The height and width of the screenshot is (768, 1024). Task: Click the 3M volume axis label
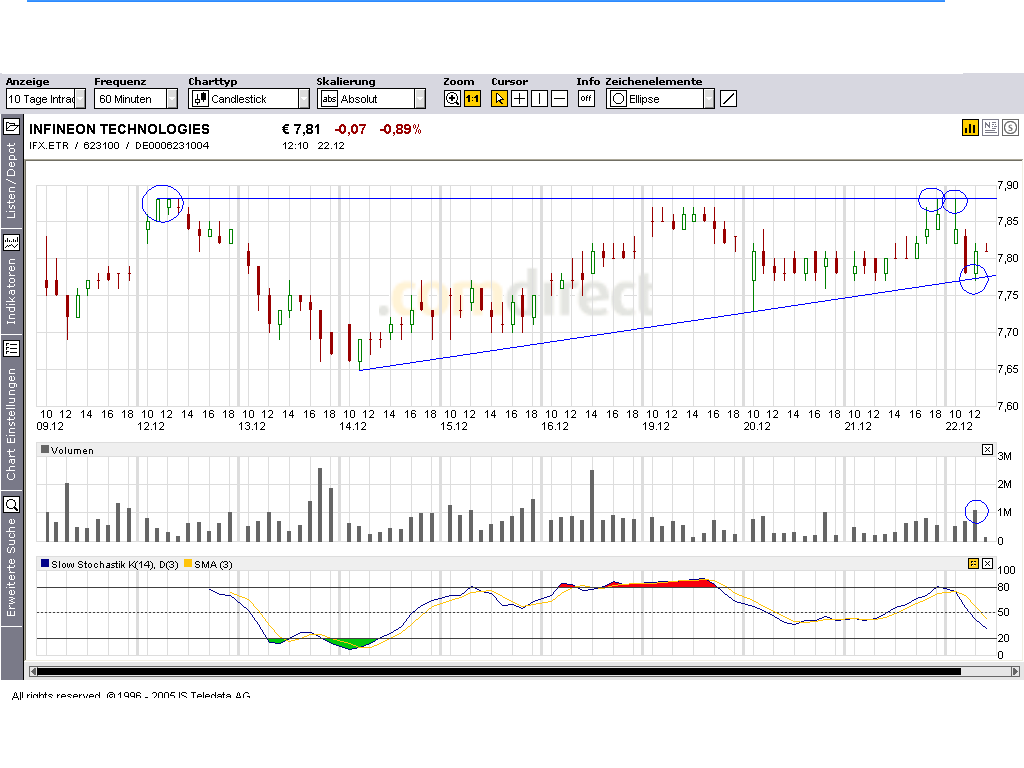pyautogui.click(x=1004, y=456)
